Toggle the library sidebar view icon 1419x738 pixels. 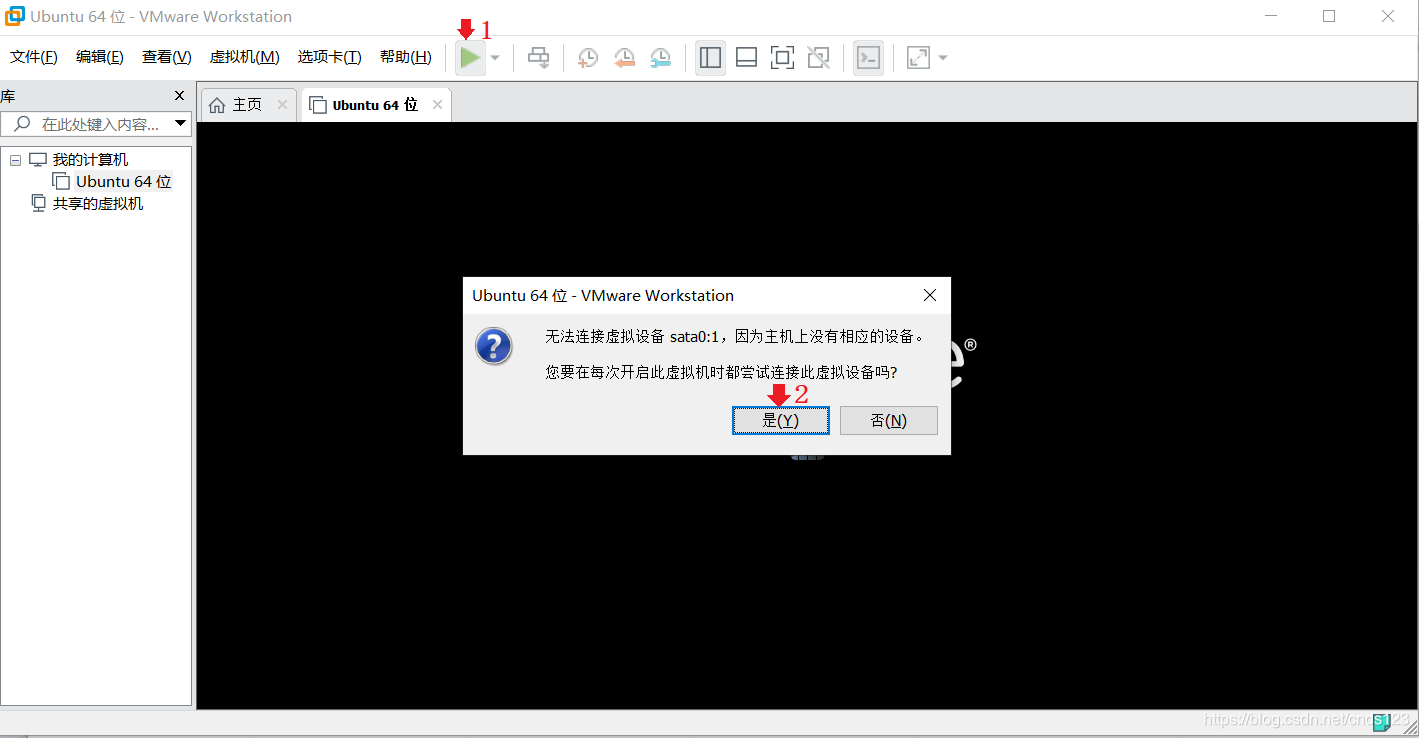(x=711, y=58)
